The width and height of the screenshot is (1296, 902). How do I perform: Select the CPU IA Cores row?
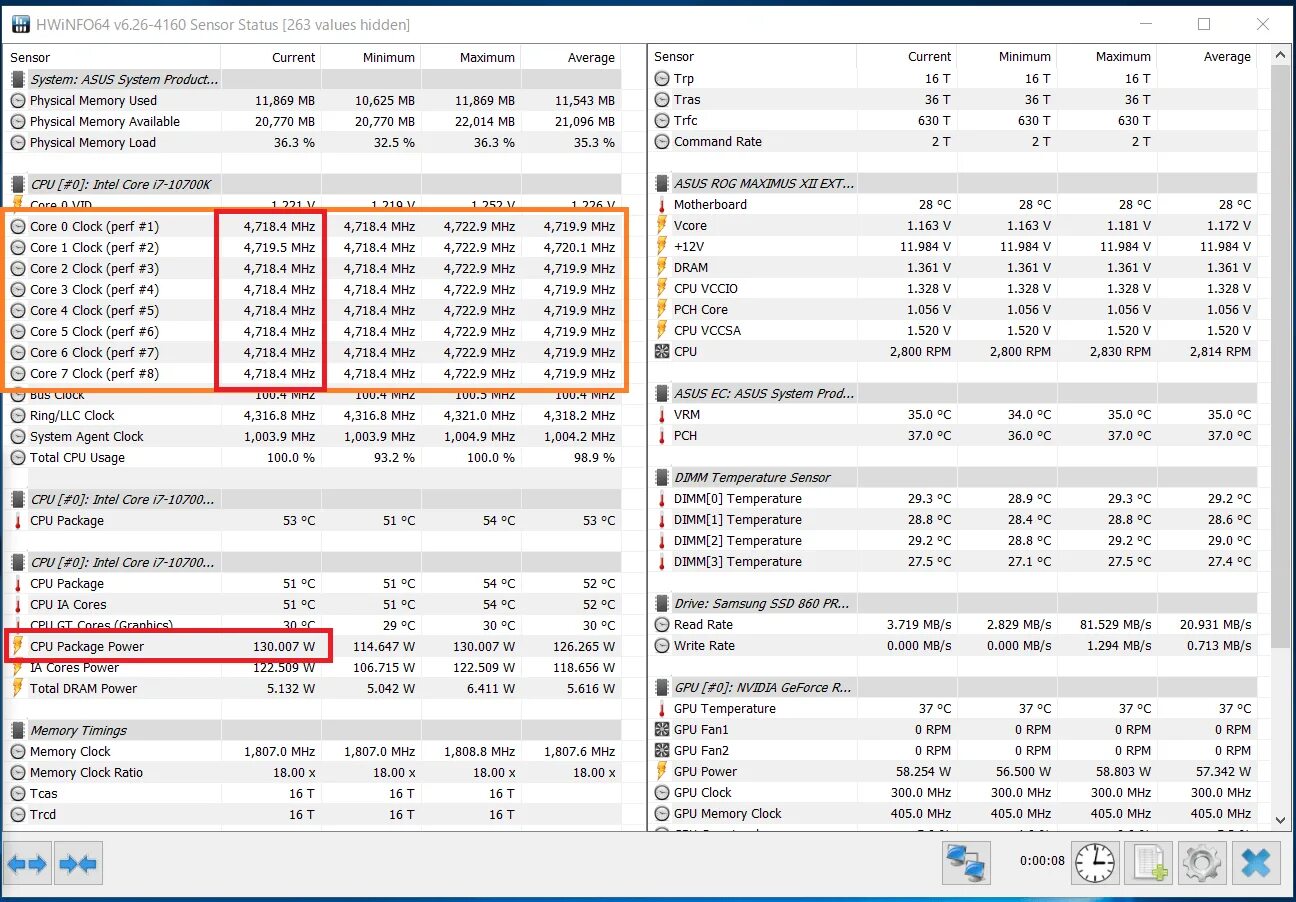(313, 605)
